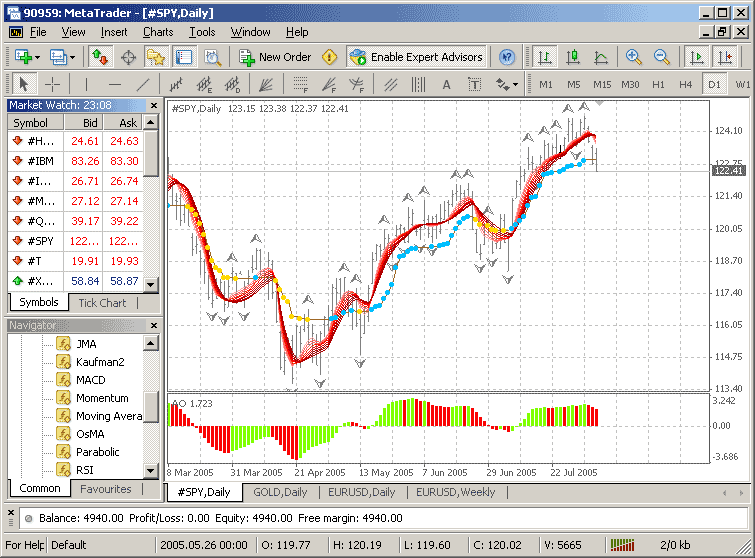Select the vertical line tool
This screenshot has width=755, height=558.
[x=86, y=85]
